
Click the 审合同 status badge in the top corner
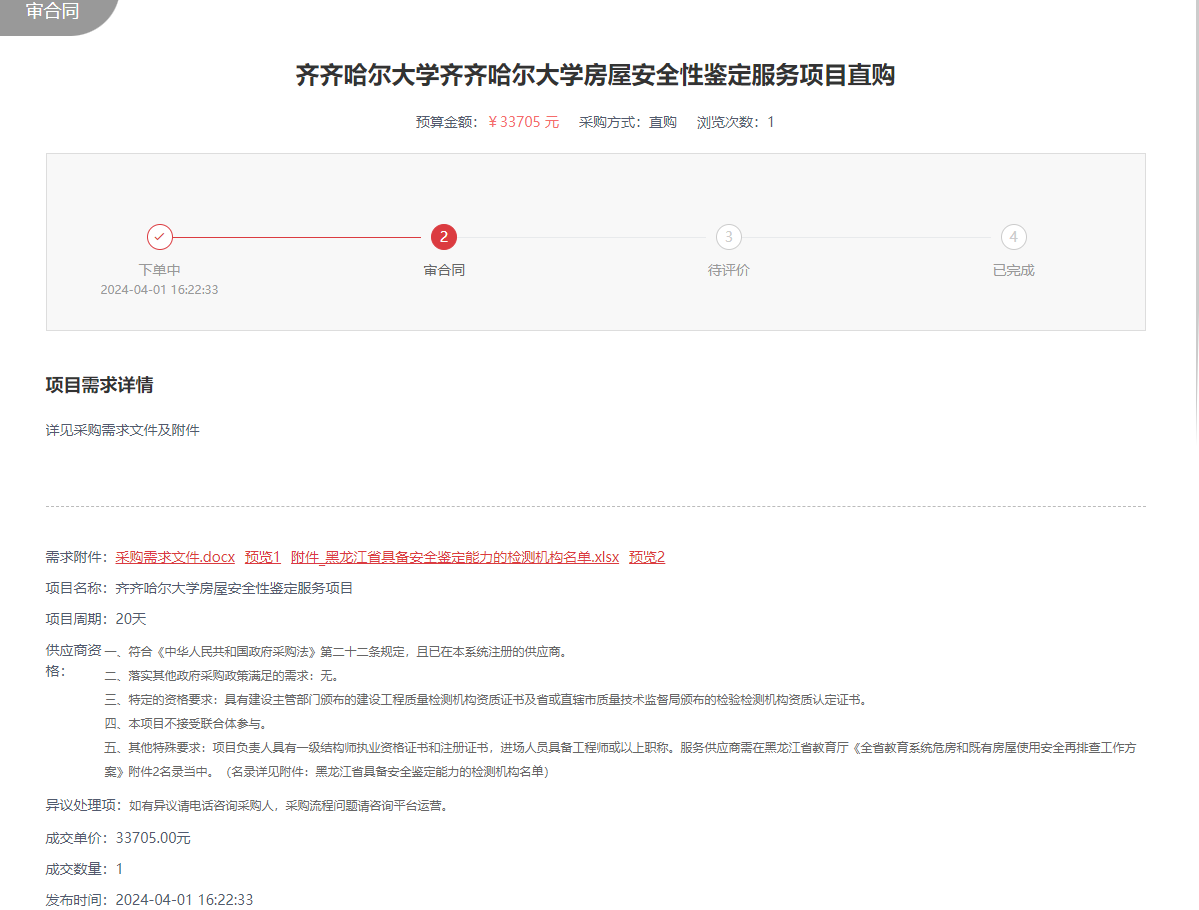coord(53,13)
